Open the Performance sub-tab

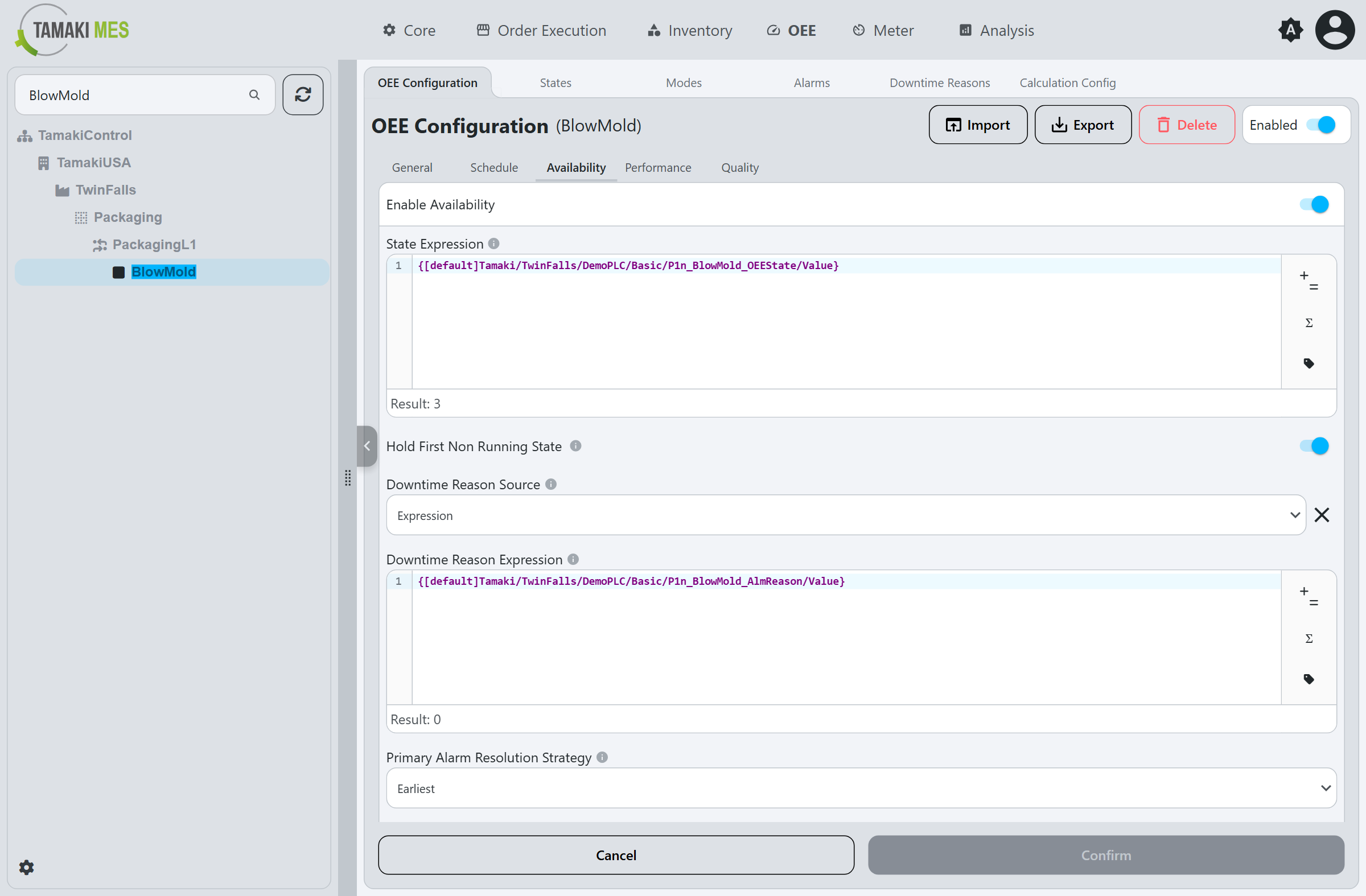tap(659, 167)
